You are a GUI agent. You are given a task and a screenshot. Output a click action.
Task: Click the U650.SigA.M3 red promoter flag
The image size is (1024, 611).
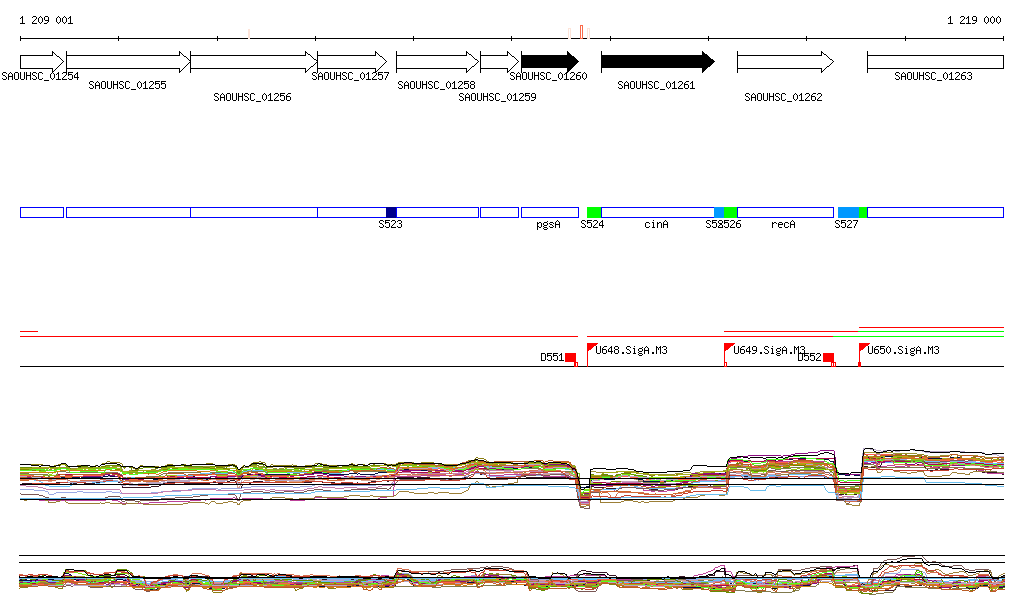pyautogui.click(x=864, y=349)
